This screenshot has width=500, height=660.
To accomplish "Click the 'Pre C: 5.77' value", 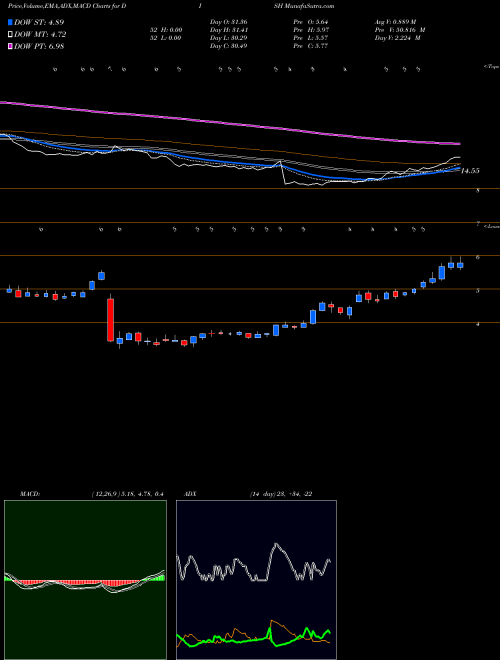I will click(311, 46).
